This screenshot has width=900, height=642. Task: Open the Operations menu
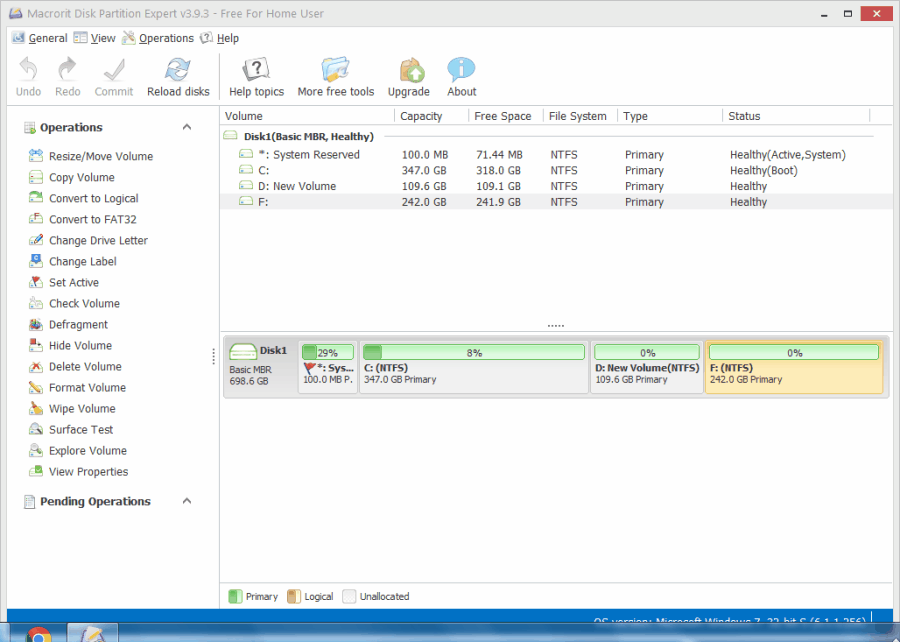pyautogui.click(x=158, y=38)
